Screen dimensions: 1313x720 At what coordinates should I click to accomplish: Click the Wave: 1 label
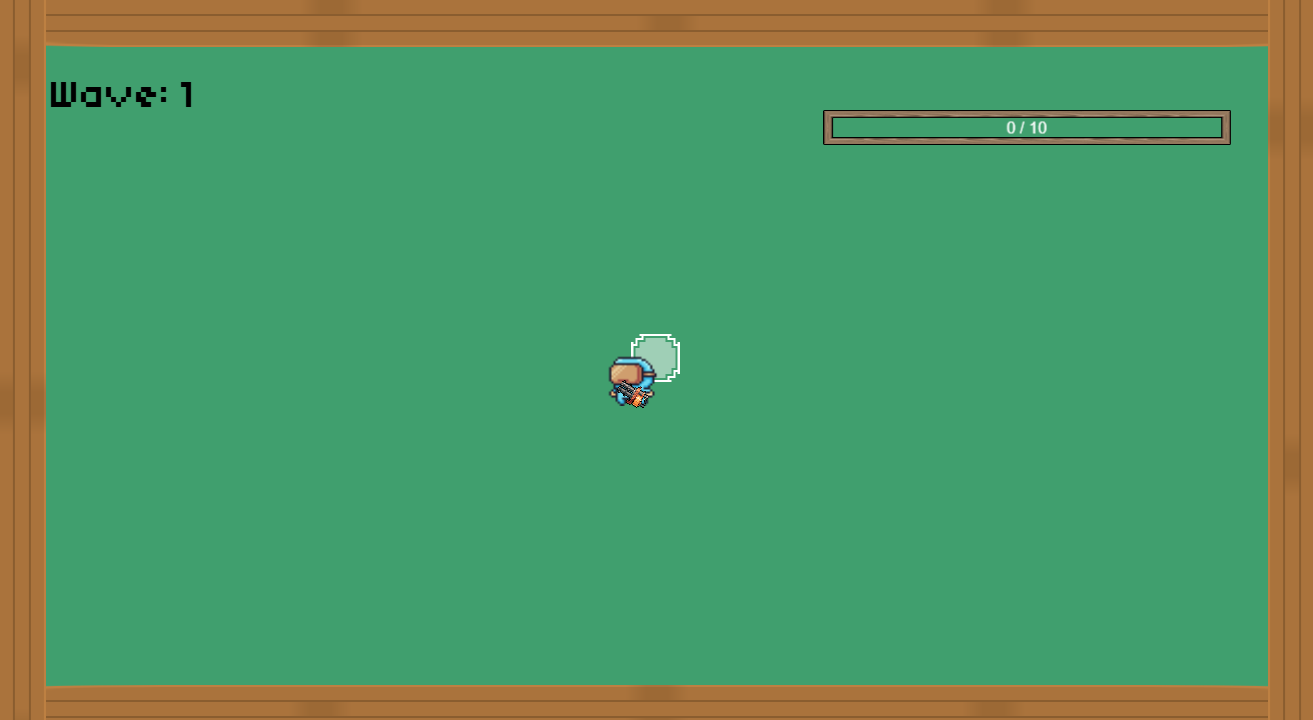120,93
